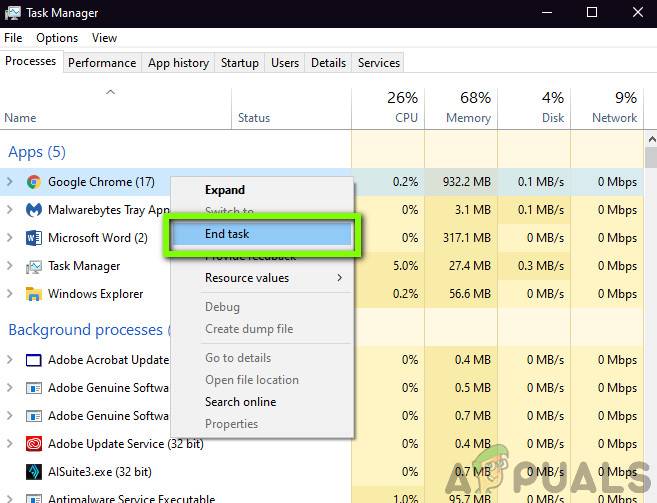Expand the Malwarebytes Tray App row

click(x=10, y=210)
